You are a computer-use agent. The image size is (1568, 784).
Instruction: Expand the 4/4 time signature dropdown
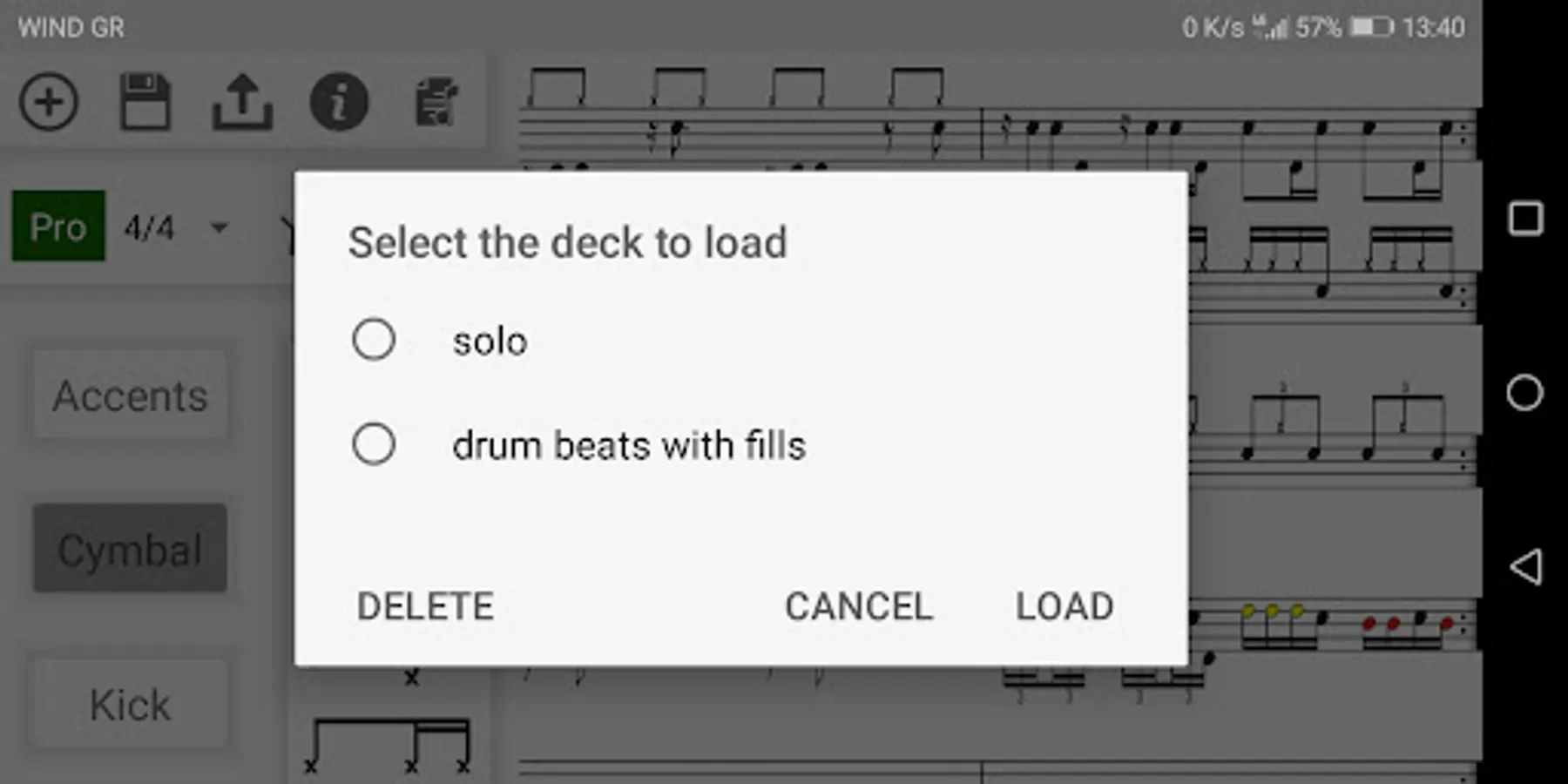[219, 228]
